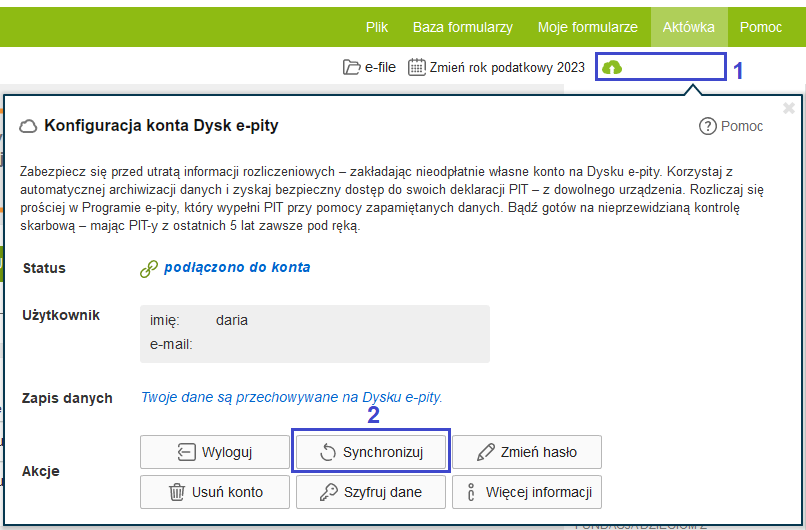Click Synchronizuj to sync data
This screenshot has height=530, width=806.
tap(371, 452)
